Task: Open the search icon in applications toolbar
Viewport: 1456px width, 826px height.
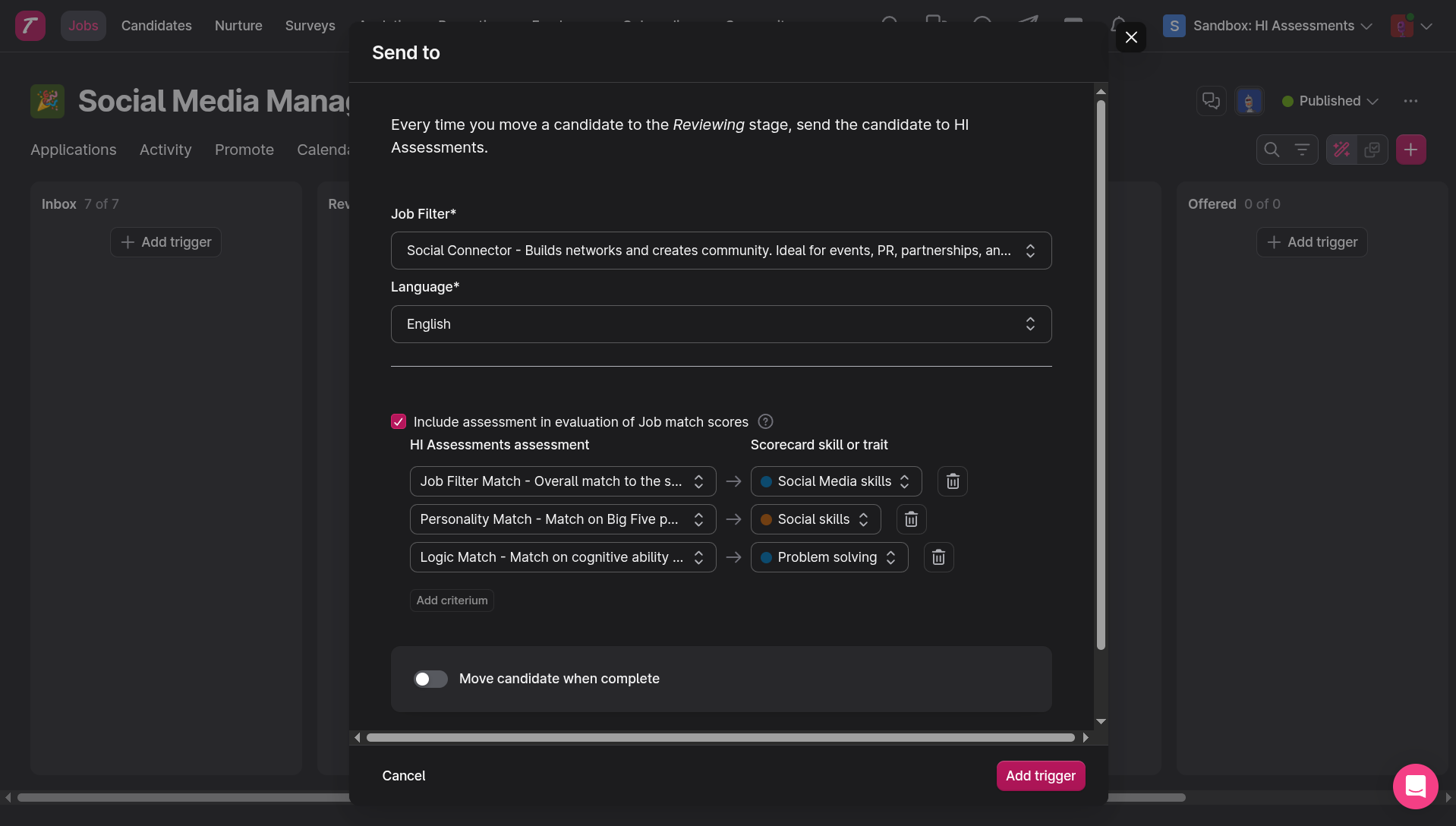Action: (1272, 150)
